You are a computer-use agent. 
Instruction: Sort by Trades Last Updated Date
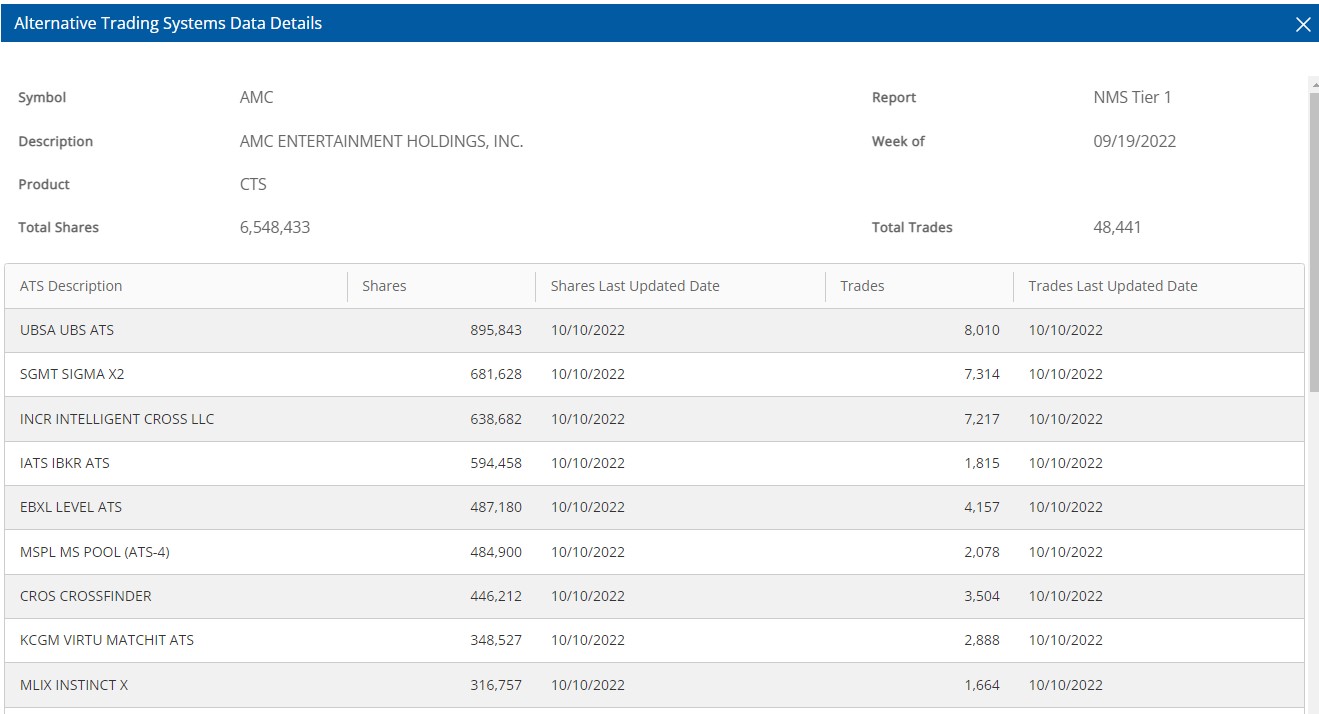point(1112,286)
